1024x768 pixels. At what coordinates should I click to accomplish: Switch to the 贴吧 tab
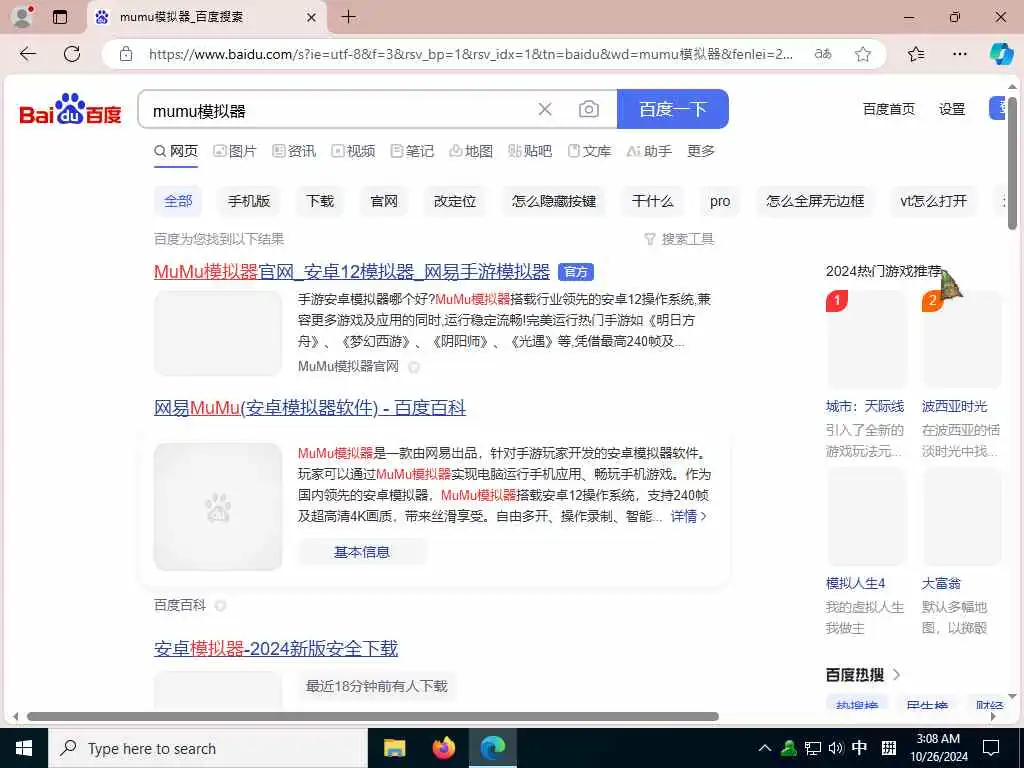[530, 152]
